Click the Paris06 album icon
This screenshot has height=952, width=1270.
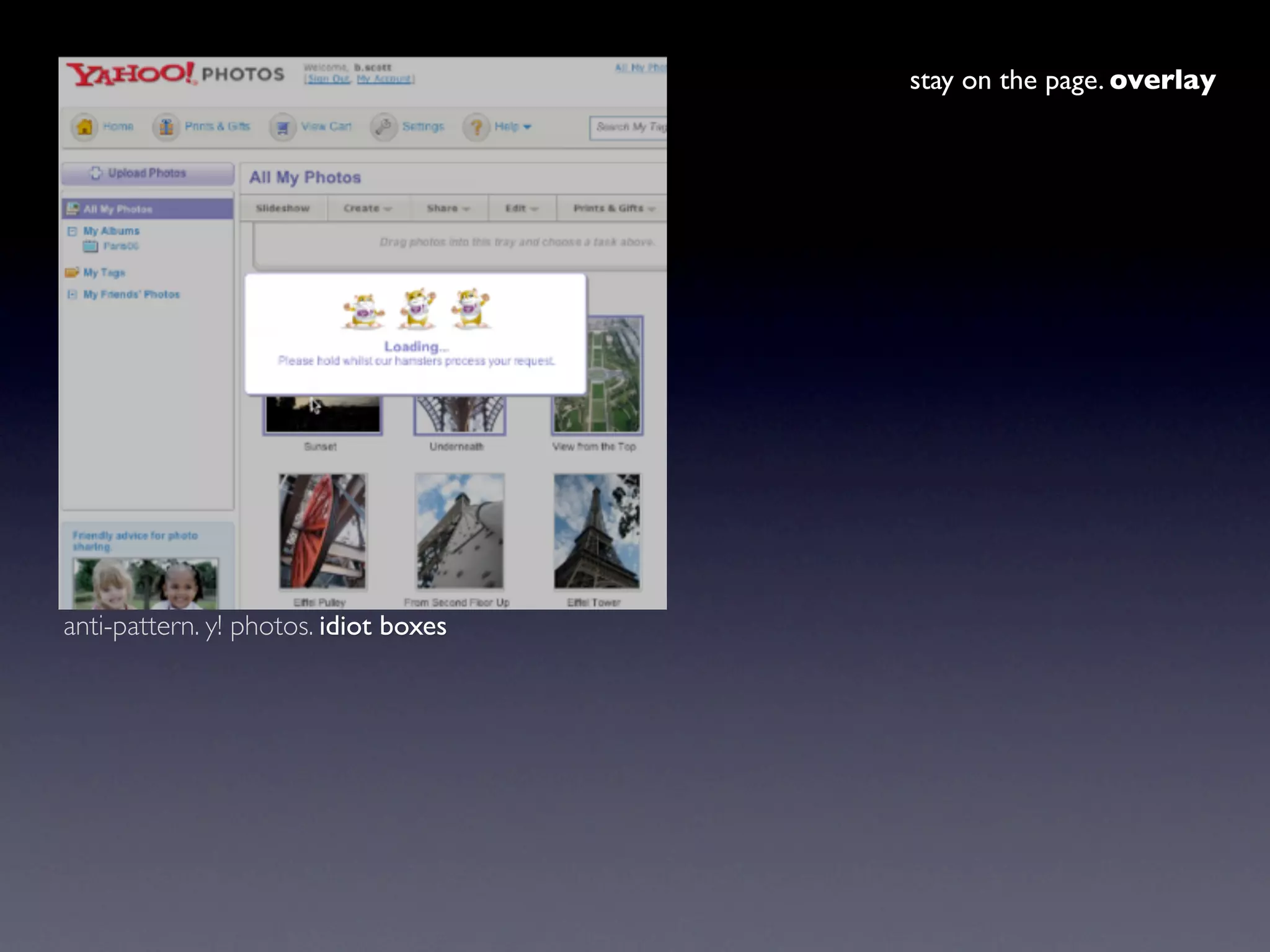tap(91, 247)
